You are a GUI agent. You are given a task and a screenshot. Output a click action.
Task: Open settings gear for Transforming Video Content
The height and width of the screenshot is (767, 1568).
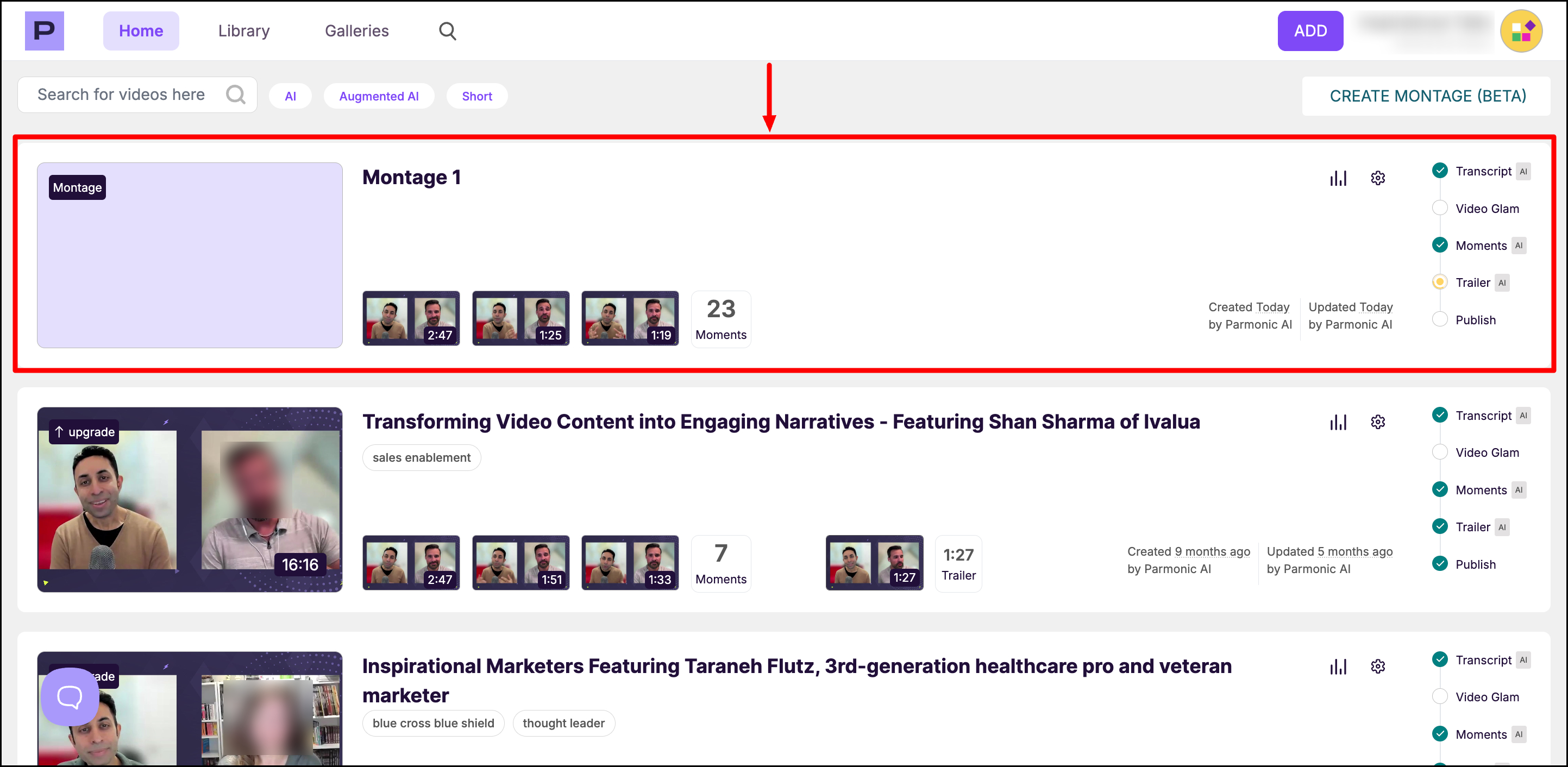click(x=1377, y=422)
